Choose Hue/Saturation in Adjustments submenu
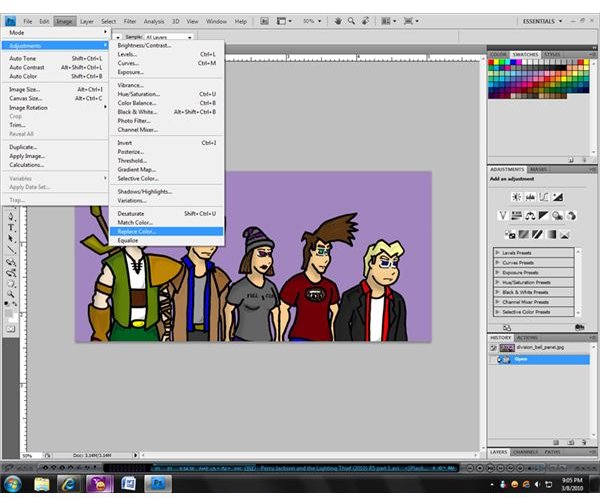The image size is (600, 498). (x=166, y=94)
